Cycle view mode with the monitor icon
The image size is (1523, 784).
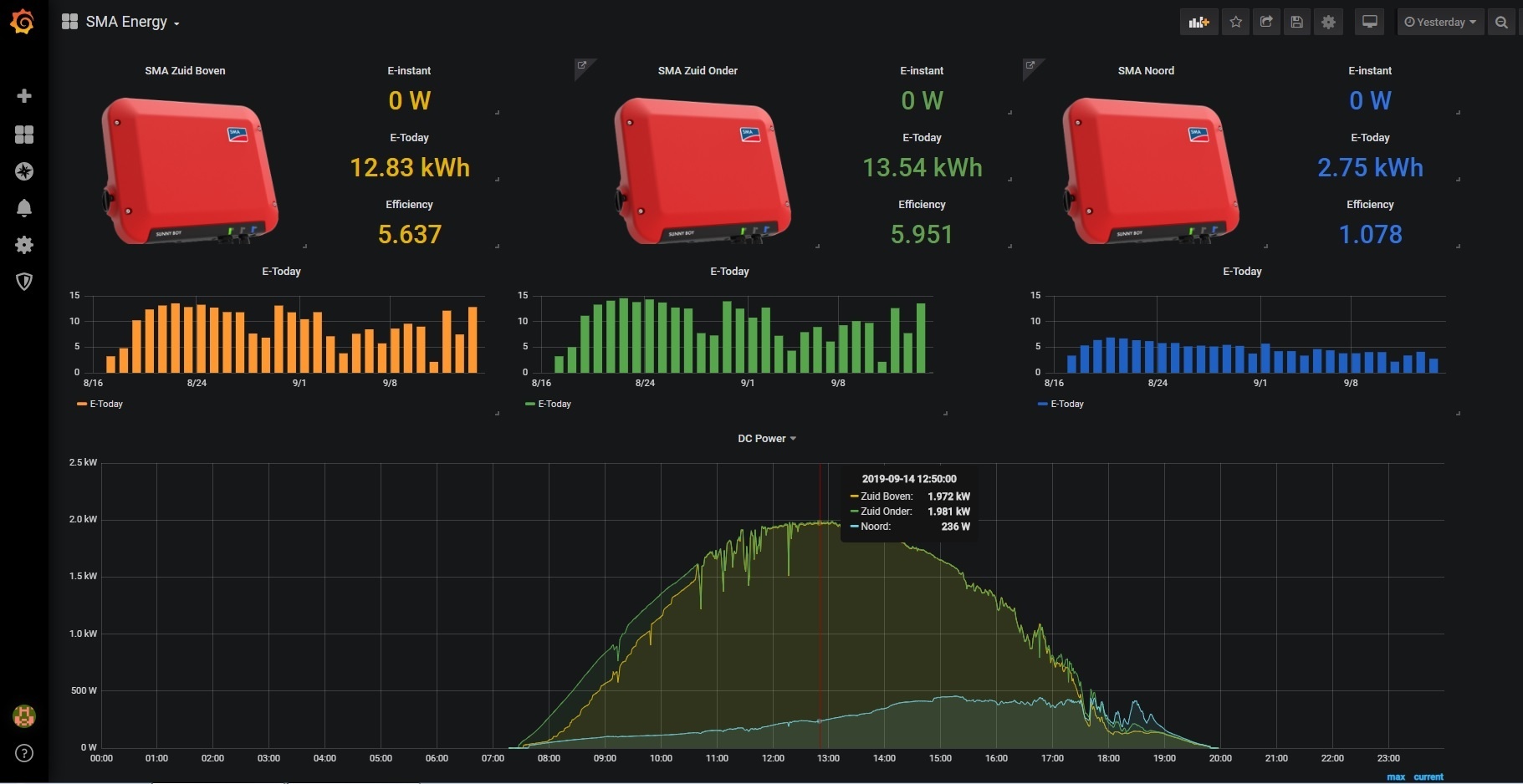1370,22
